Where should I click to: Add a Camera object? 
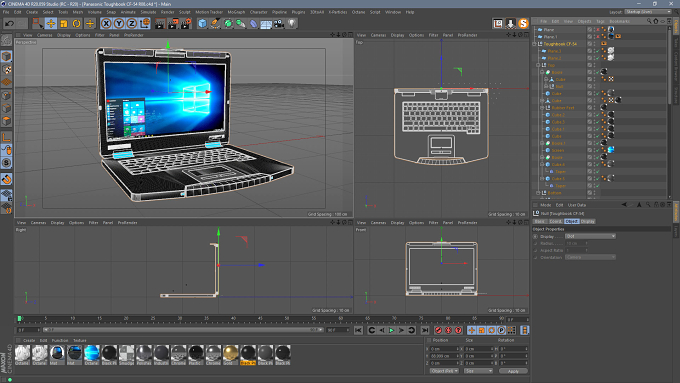tap(279, 23)
